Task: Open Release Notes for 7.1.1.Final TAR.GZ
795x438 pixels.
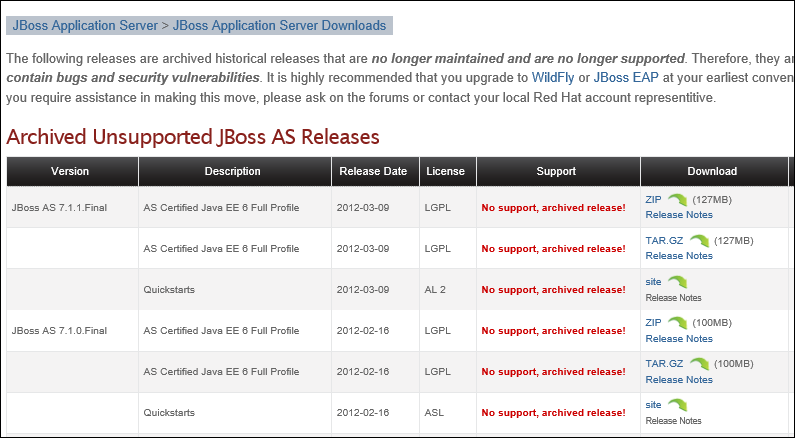Action: (x=679, y=256)
